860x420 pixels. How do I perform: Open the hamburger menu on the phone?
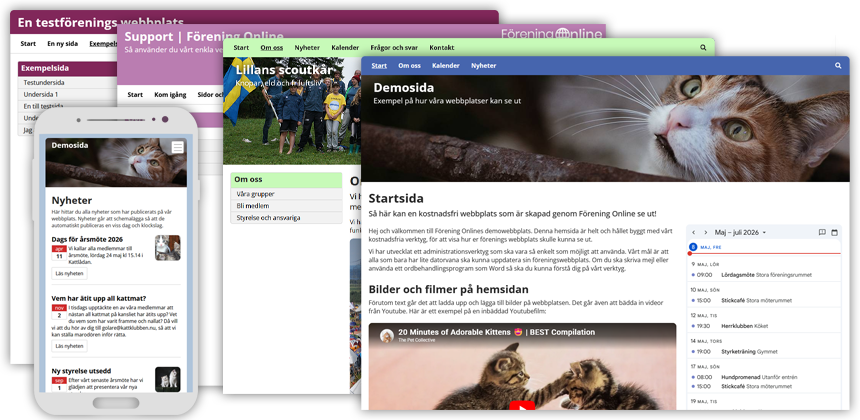(x=177, y=147)
